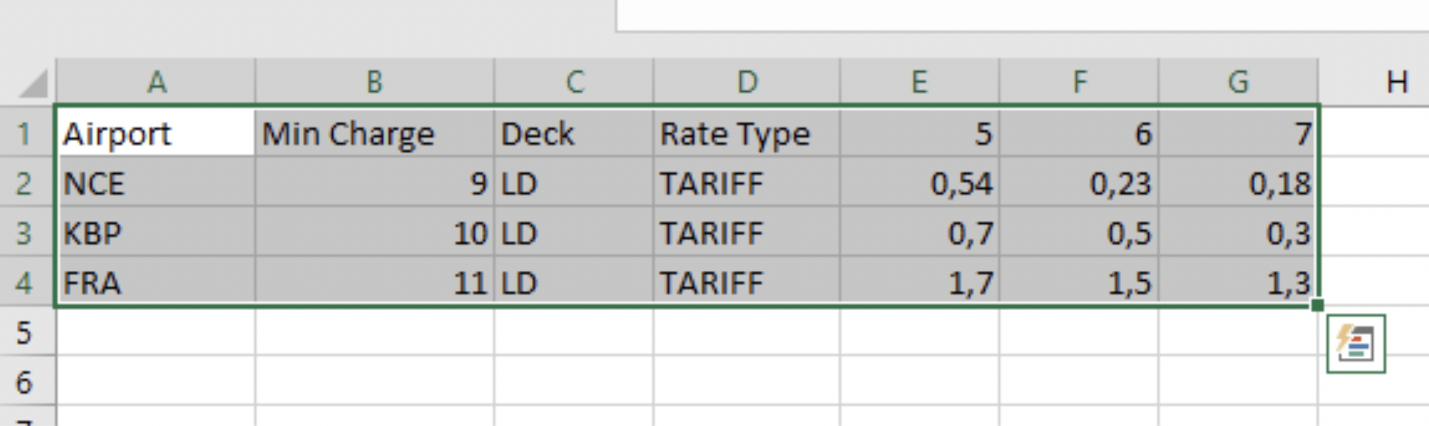Select row 5 header
The image size is (1429, 426).
tap(26, 333)
